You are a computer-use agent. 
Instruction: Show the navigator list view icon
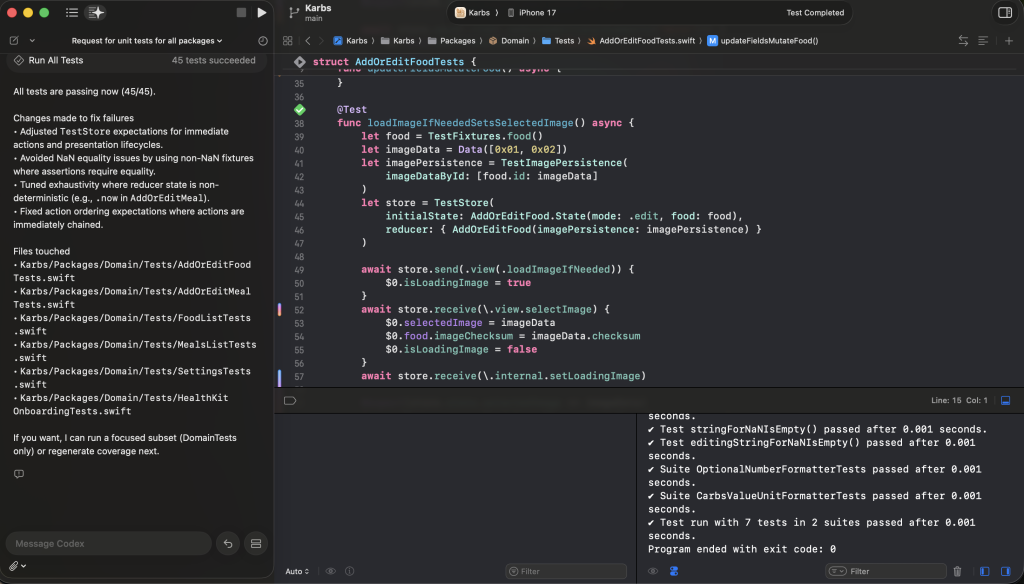[72, 13]
